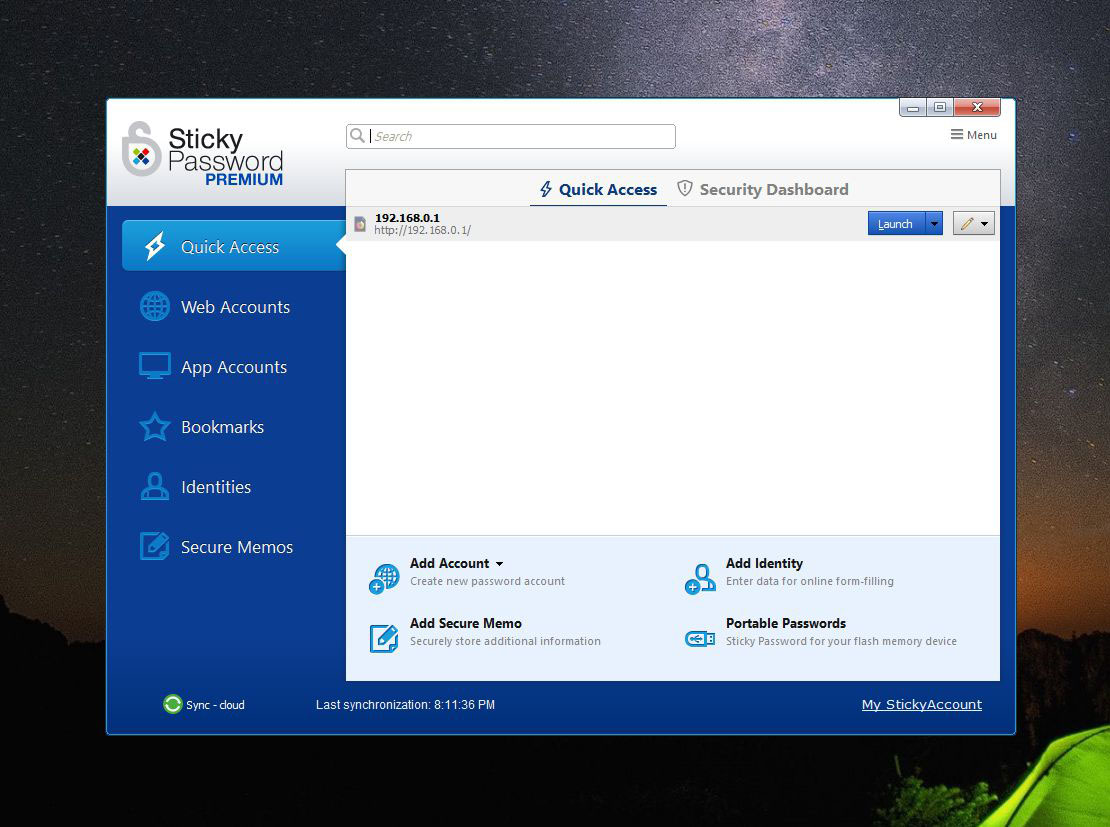Select the 192.168.0.1 entry title

tap(407, 217)
